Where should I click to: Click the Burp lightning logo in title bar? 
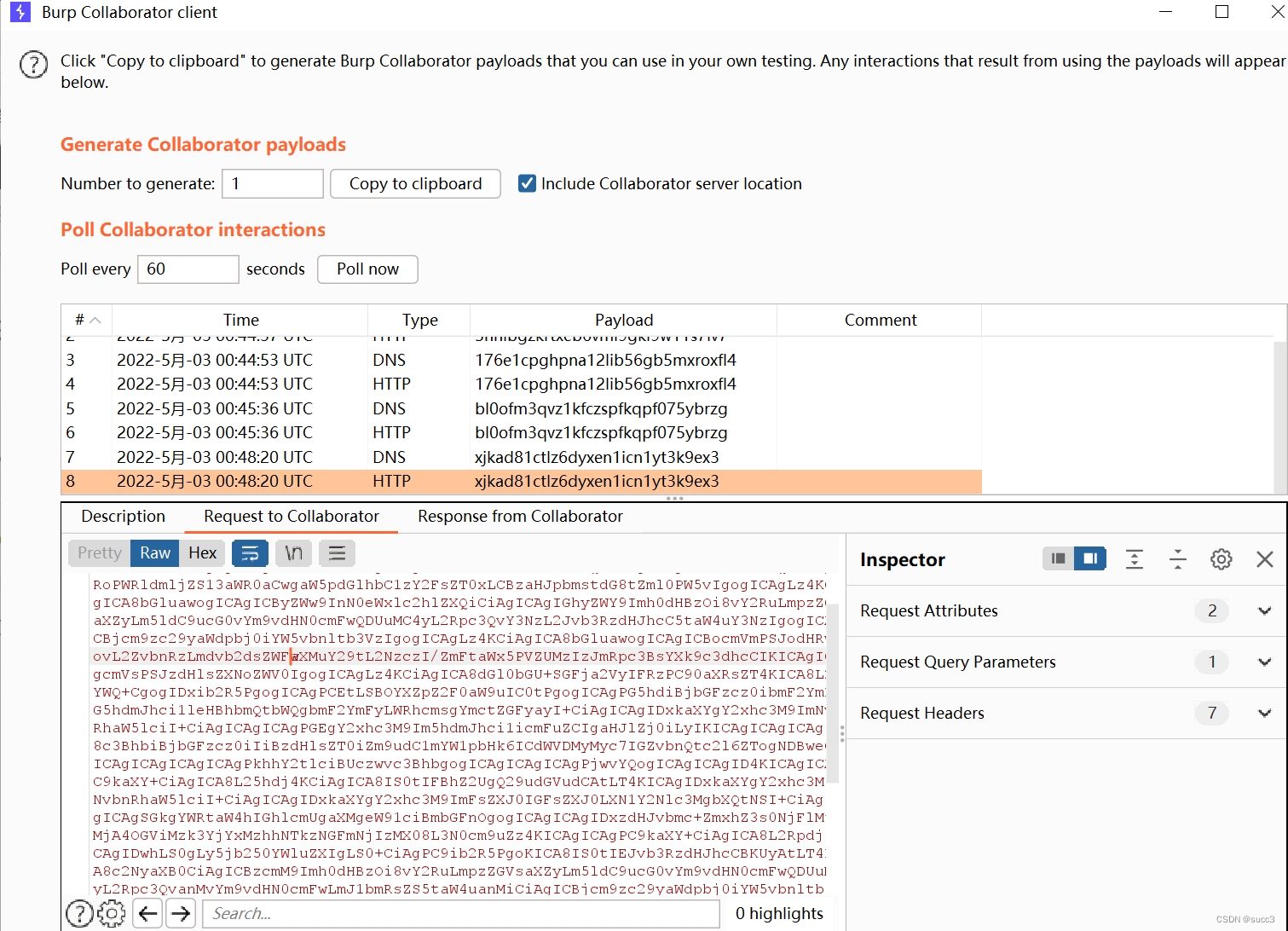pos(20,12)
